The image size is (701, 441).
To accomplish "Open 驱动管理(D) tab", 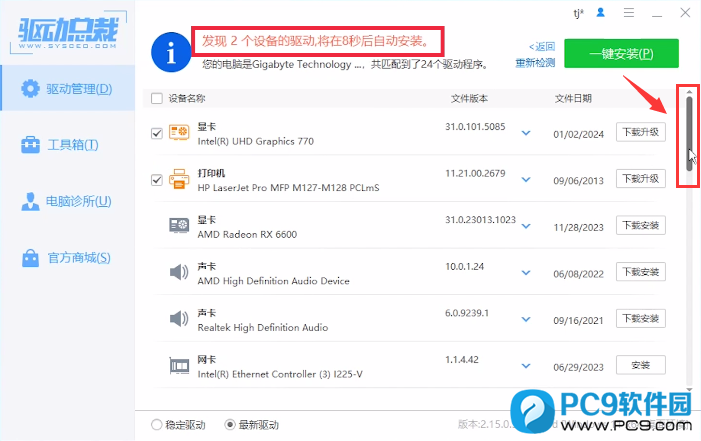I will 68,89.
